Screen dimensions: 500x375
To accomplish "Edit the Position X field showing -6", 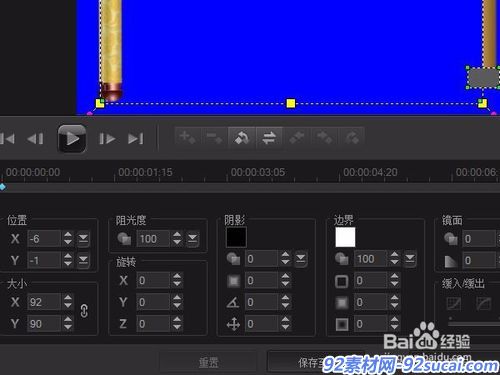I will 44,239.
